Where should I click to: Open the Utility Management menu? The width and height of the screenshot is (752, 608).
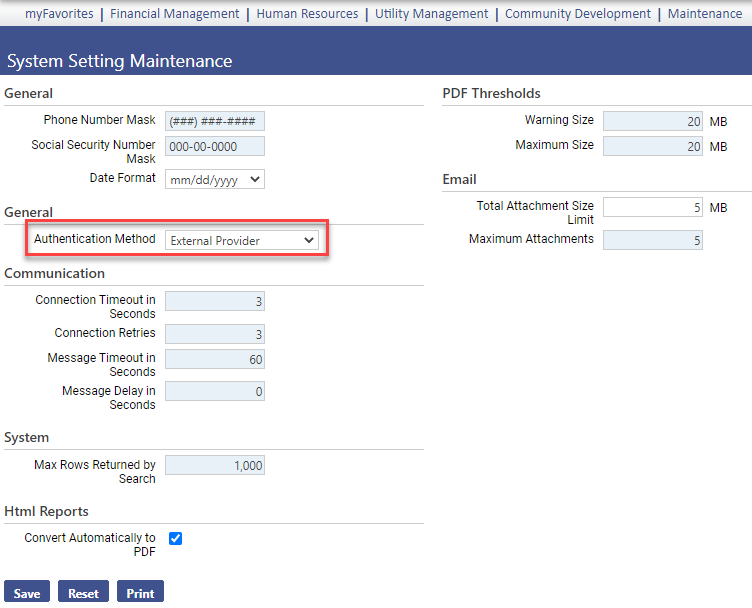[x=431, y=14]
